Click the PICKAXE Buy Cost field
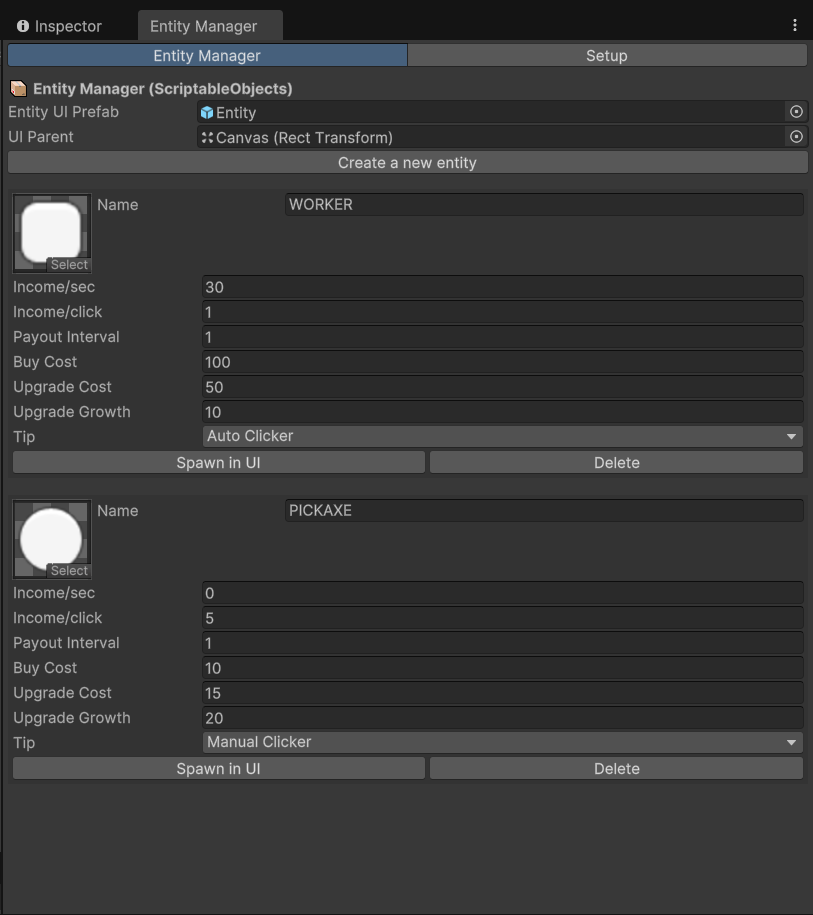Image resolution: width=813 pixels, height=915 pixels. pyautogui.click(x=502, y=668)
